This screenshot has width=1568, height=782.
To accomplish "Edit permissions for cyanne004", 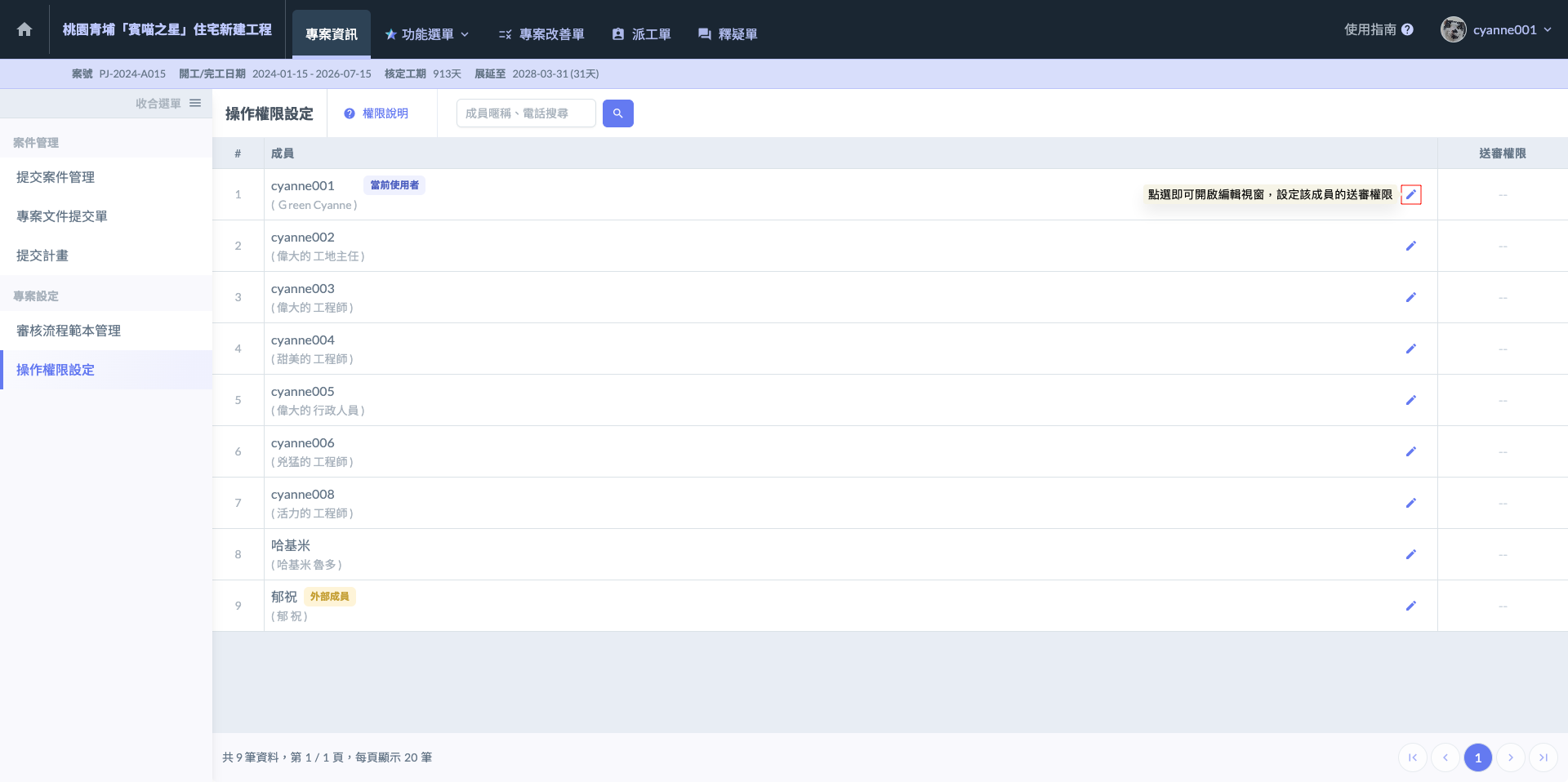I will coord(1410,349).
